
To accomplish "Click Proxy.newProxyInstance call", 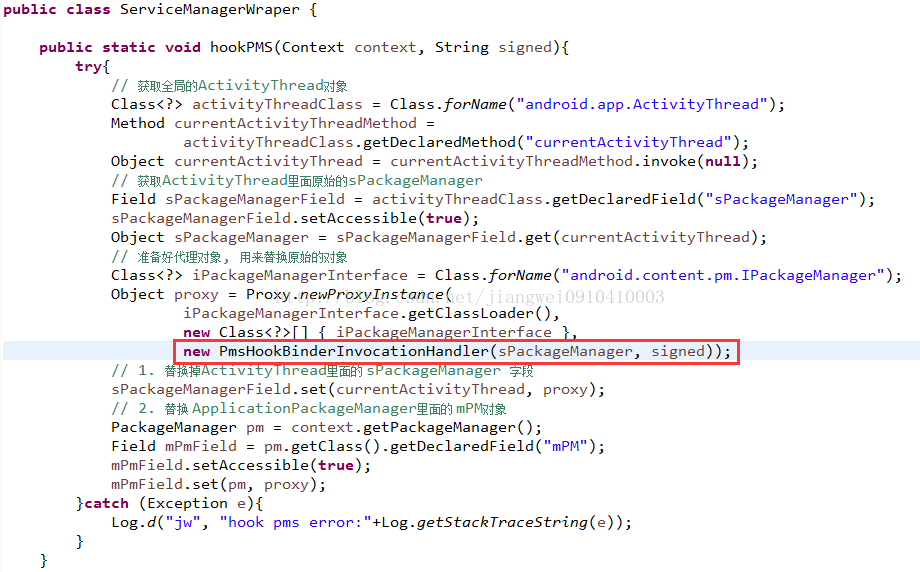I will click(x=349, y=295).
